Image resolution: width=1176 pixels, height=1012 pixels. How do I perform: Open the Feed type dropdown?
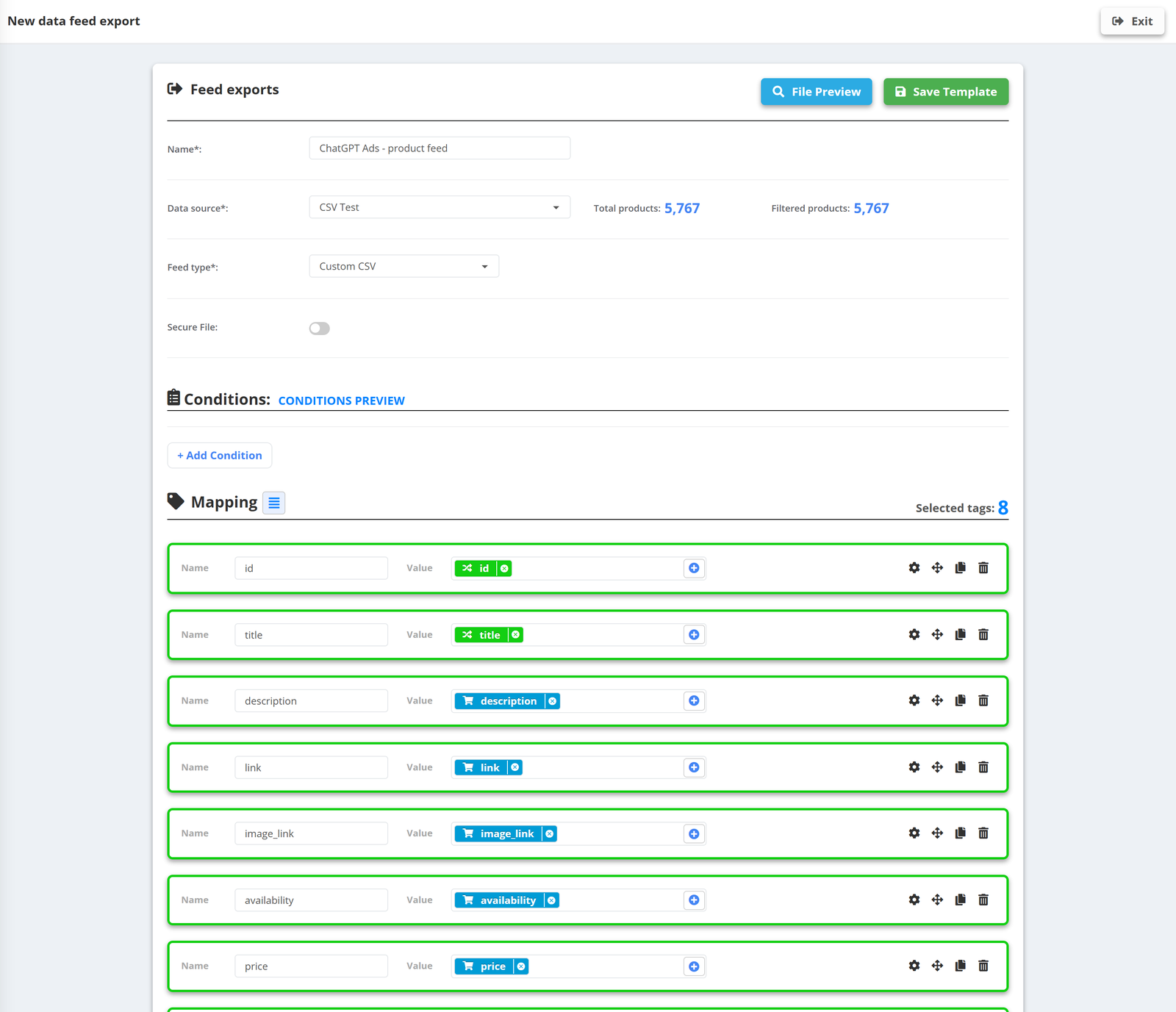(404, 266)
